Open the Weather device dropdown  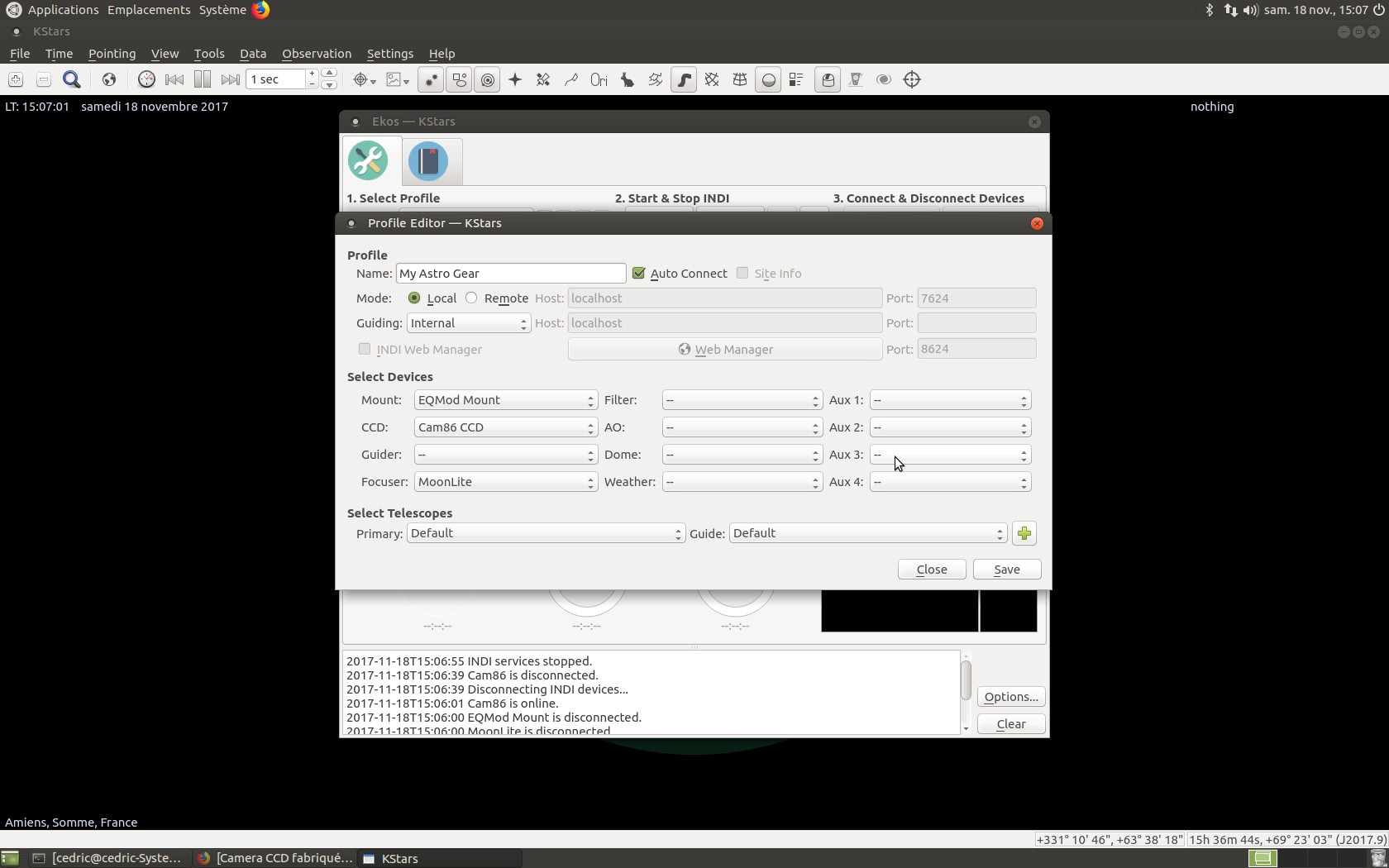click(742, 482)
